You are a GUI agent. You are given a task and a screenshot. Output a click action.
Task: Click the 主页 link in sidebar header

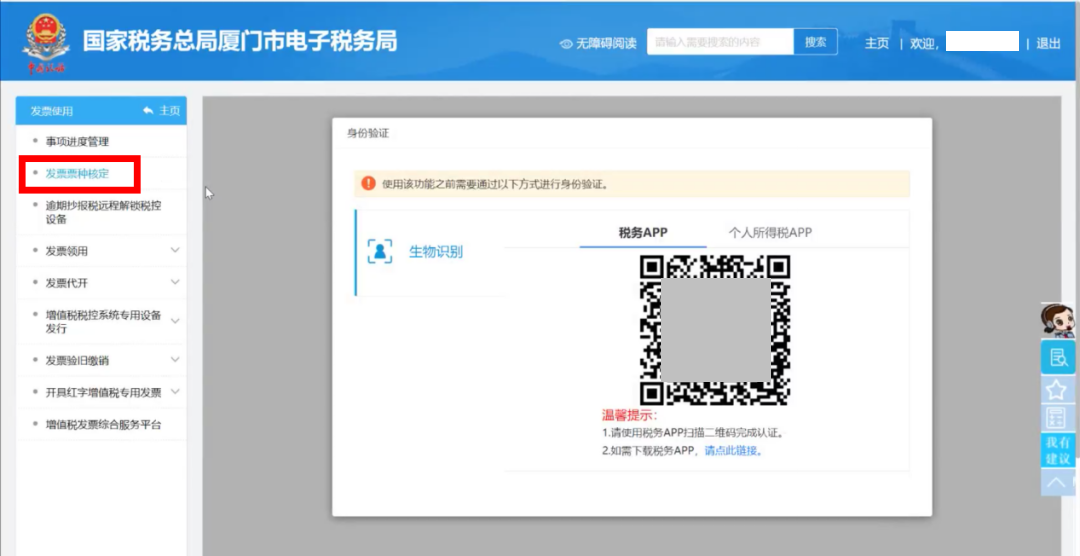click(x=170, y=110)
